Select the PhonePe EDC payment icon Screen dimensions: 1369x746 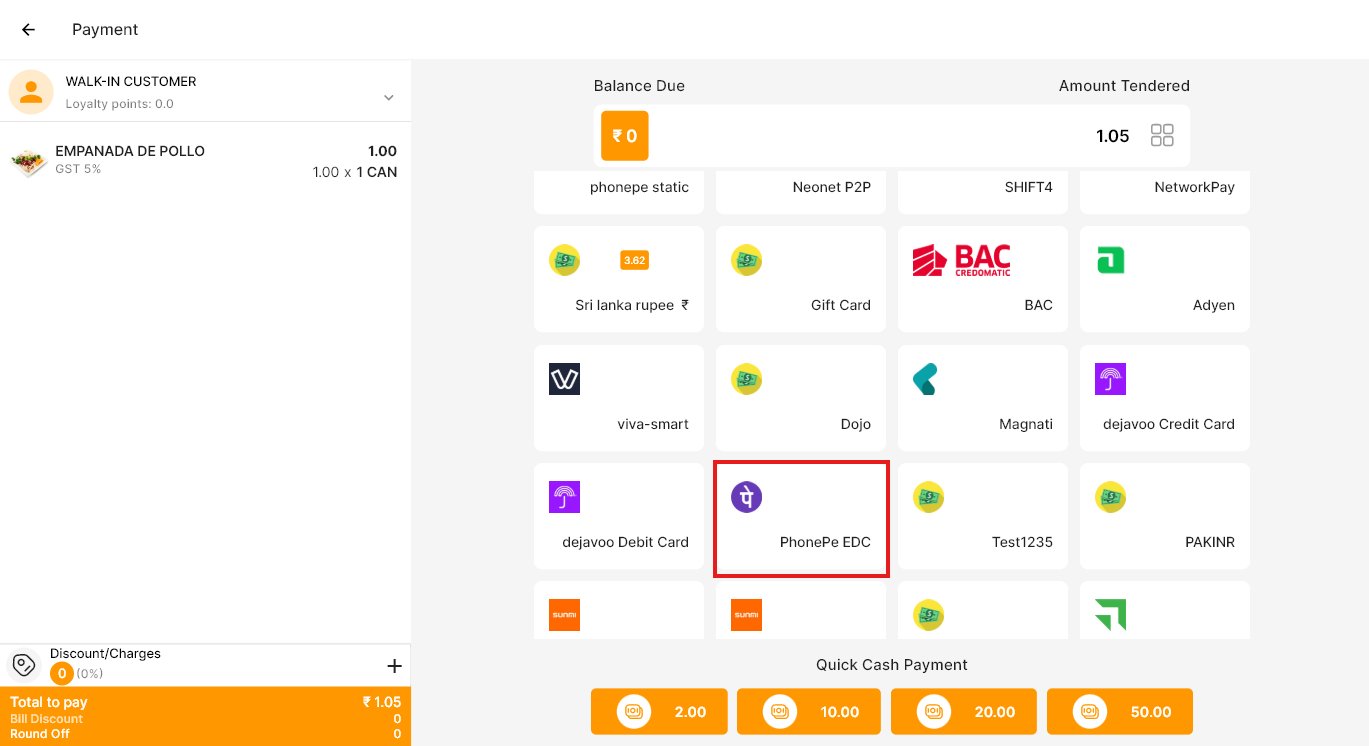746,497
